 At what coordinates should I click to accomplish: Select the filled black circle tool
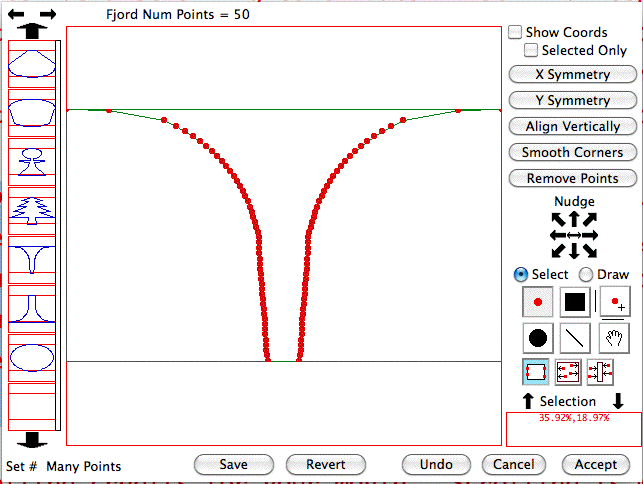point(537,337)
